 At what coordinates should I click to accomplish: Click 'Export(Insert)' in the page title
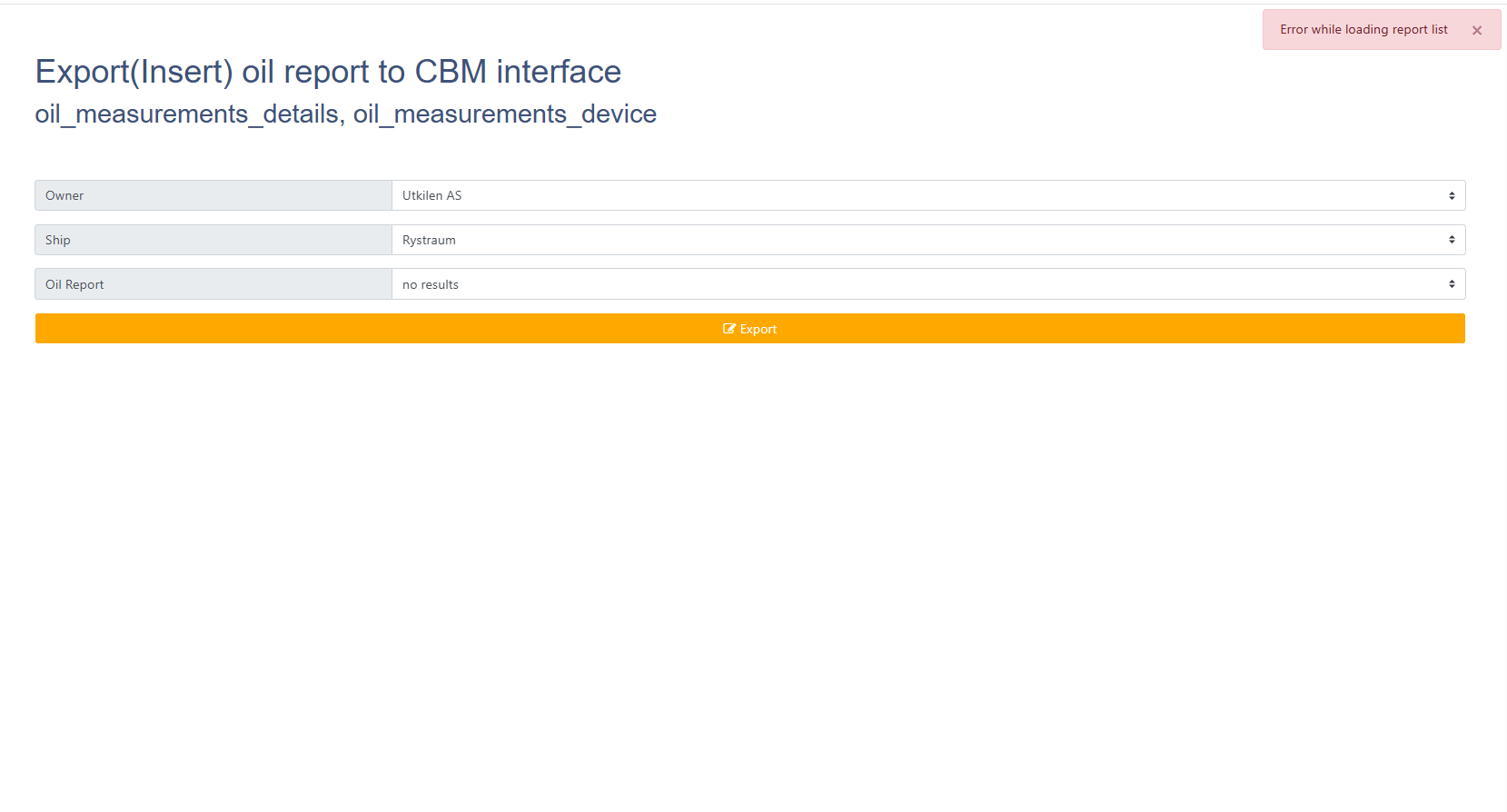pos(134,72)
